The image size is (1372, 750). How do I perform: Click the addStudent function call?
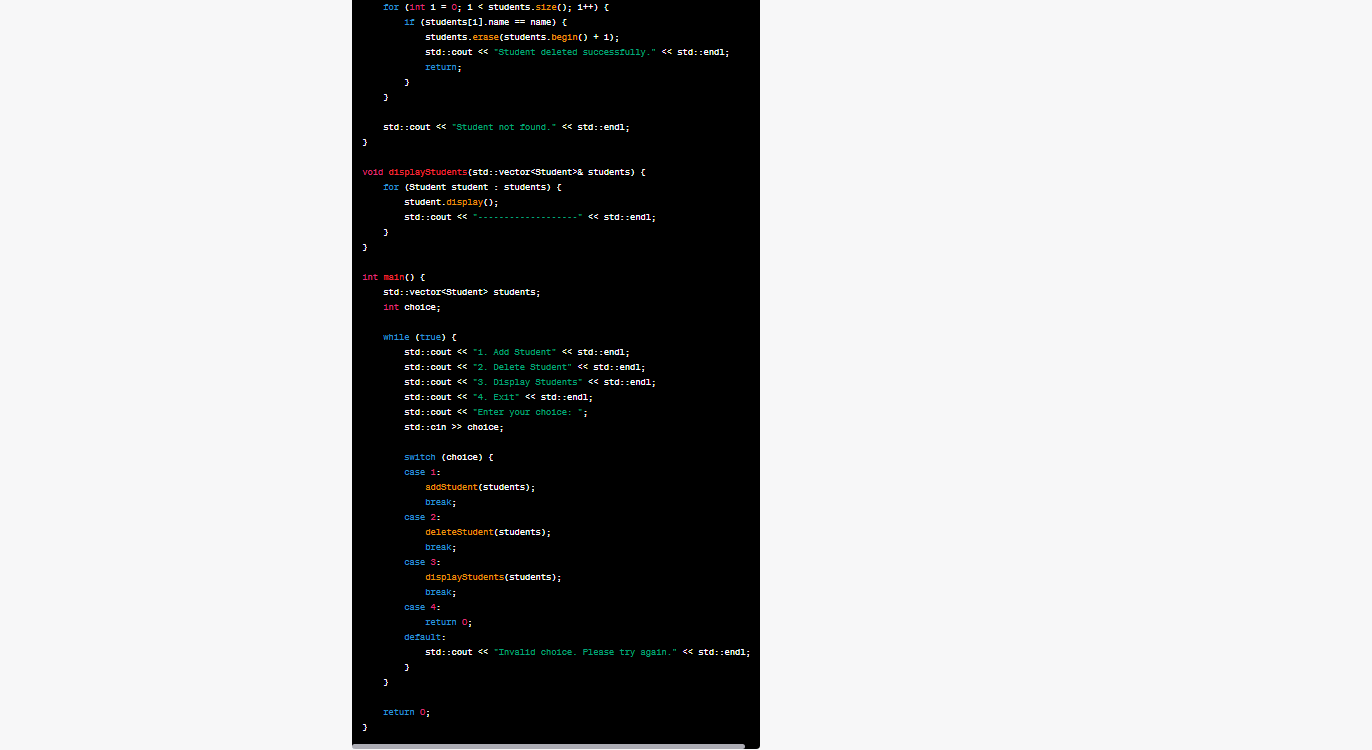click(451, 487)
